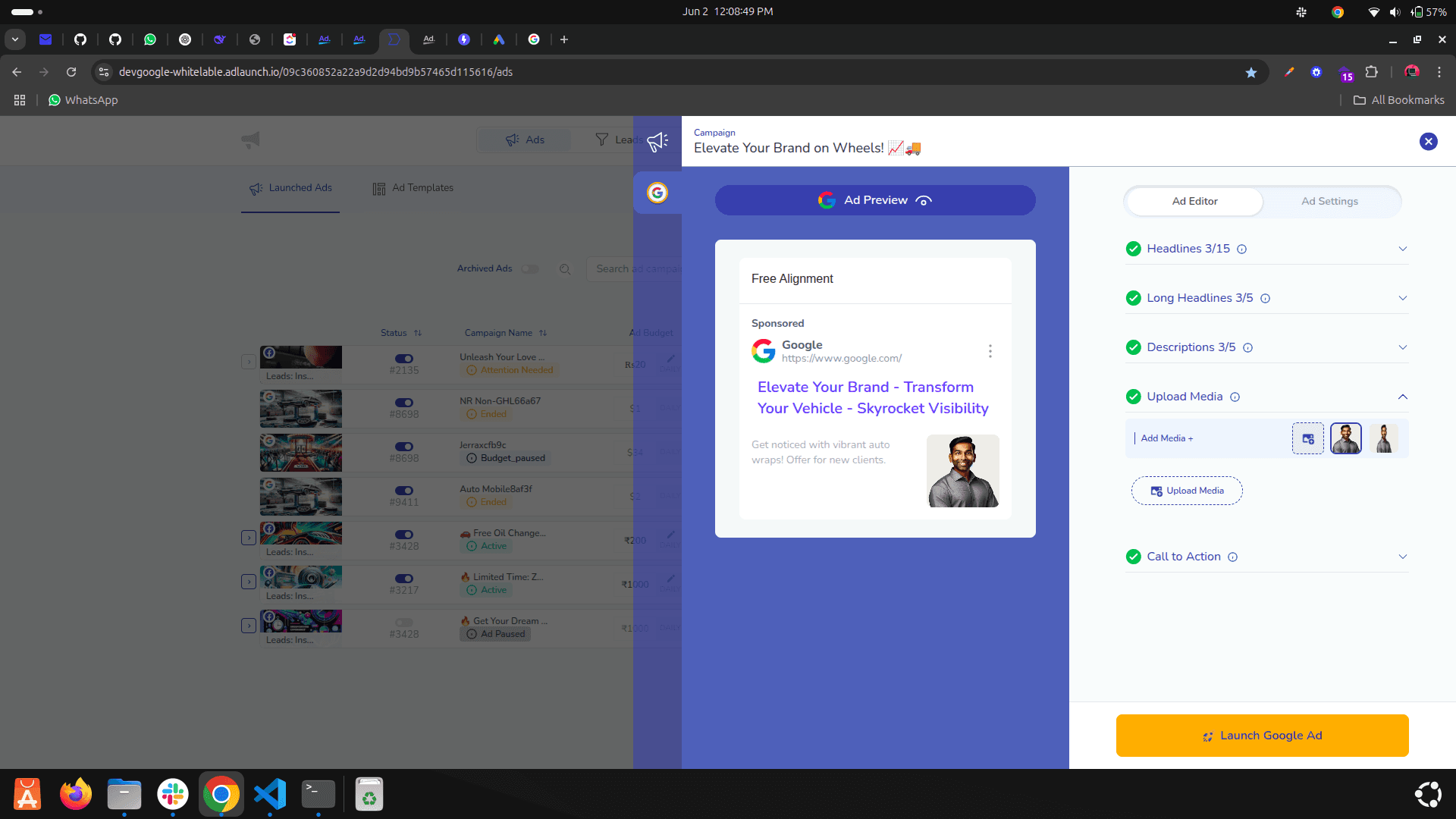This screenshot has height=819, width=1456.
Task: Open the browser tab search dropdown
Action: click(15, 39)
